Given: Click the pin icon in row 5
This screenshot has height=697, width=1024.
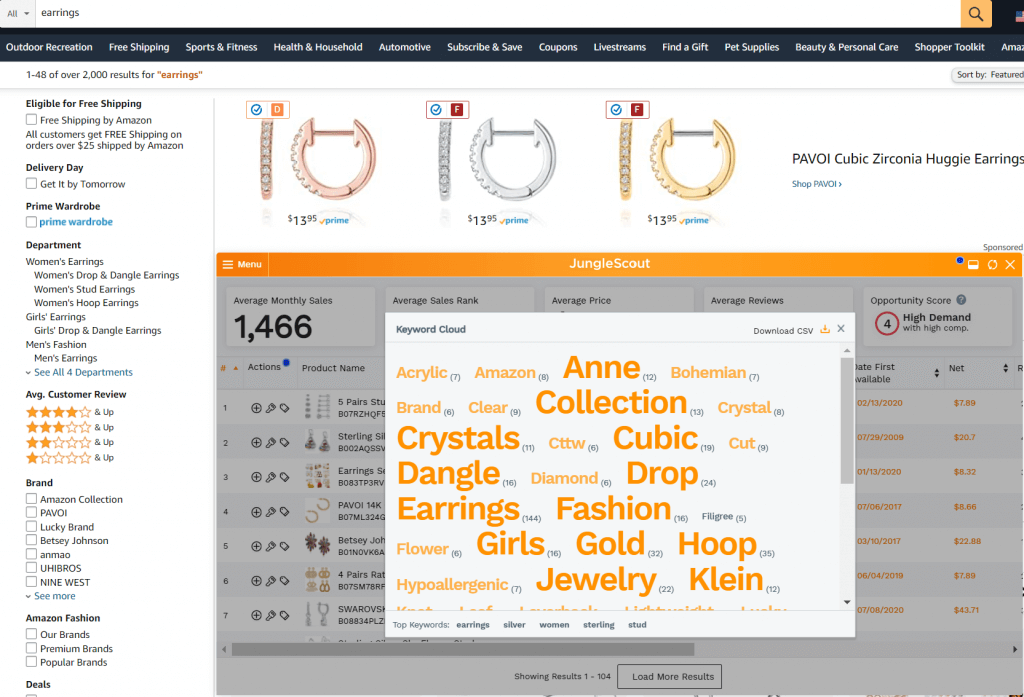Looking at the screenshot, I should [270, 546].
